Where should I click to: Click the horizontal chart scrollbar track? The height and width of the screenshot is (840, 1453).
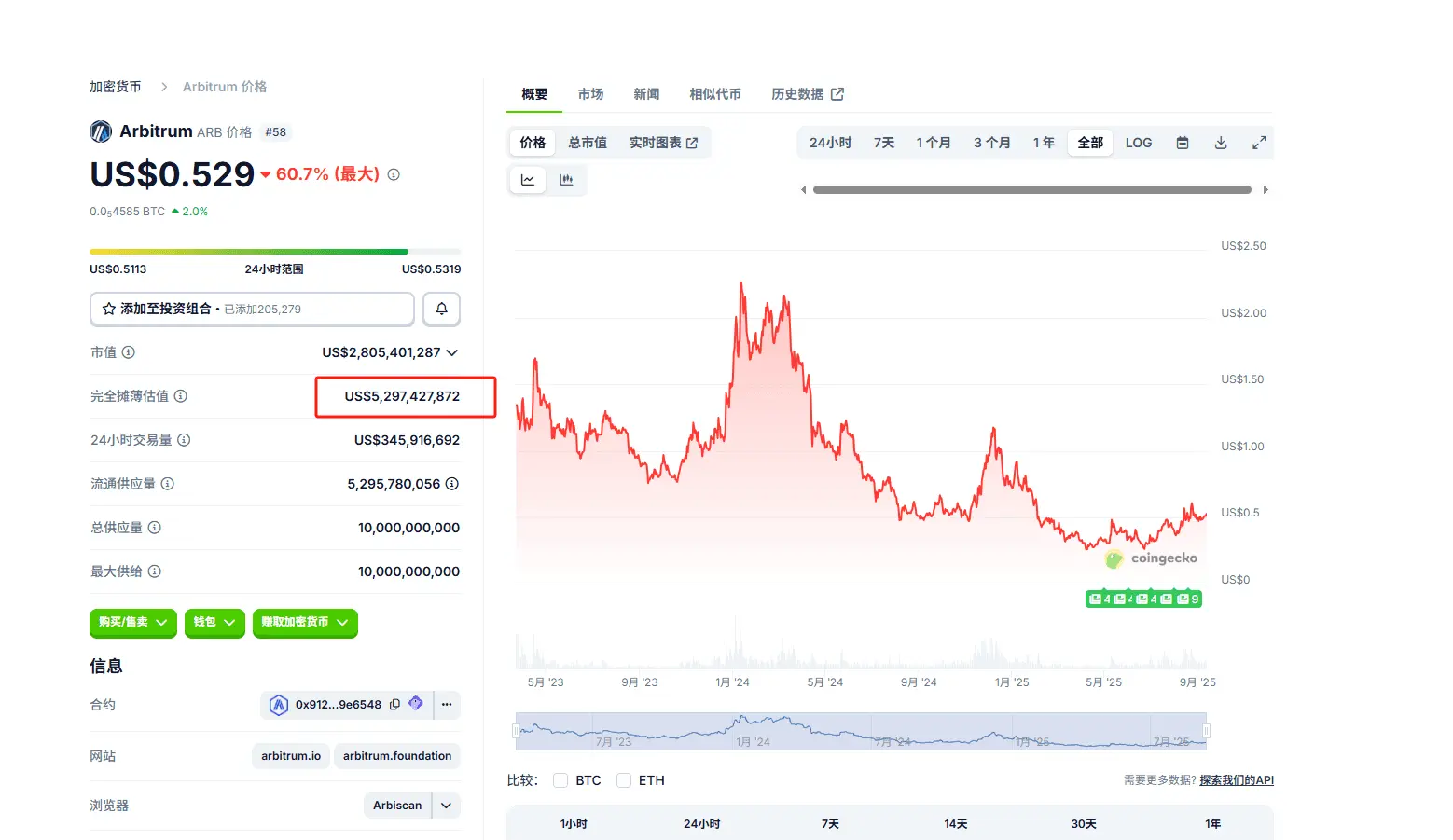pos(1032,190)
